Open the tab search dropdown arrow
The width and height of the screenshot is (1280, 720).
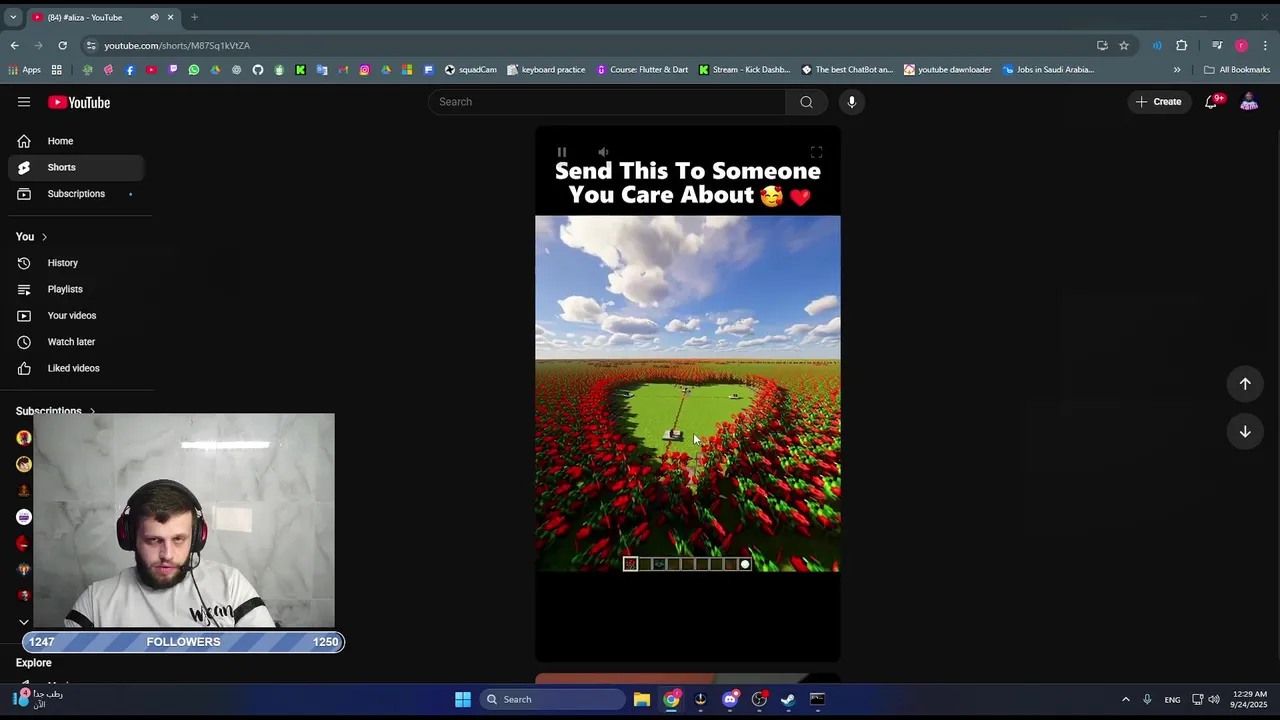point(13,17)
